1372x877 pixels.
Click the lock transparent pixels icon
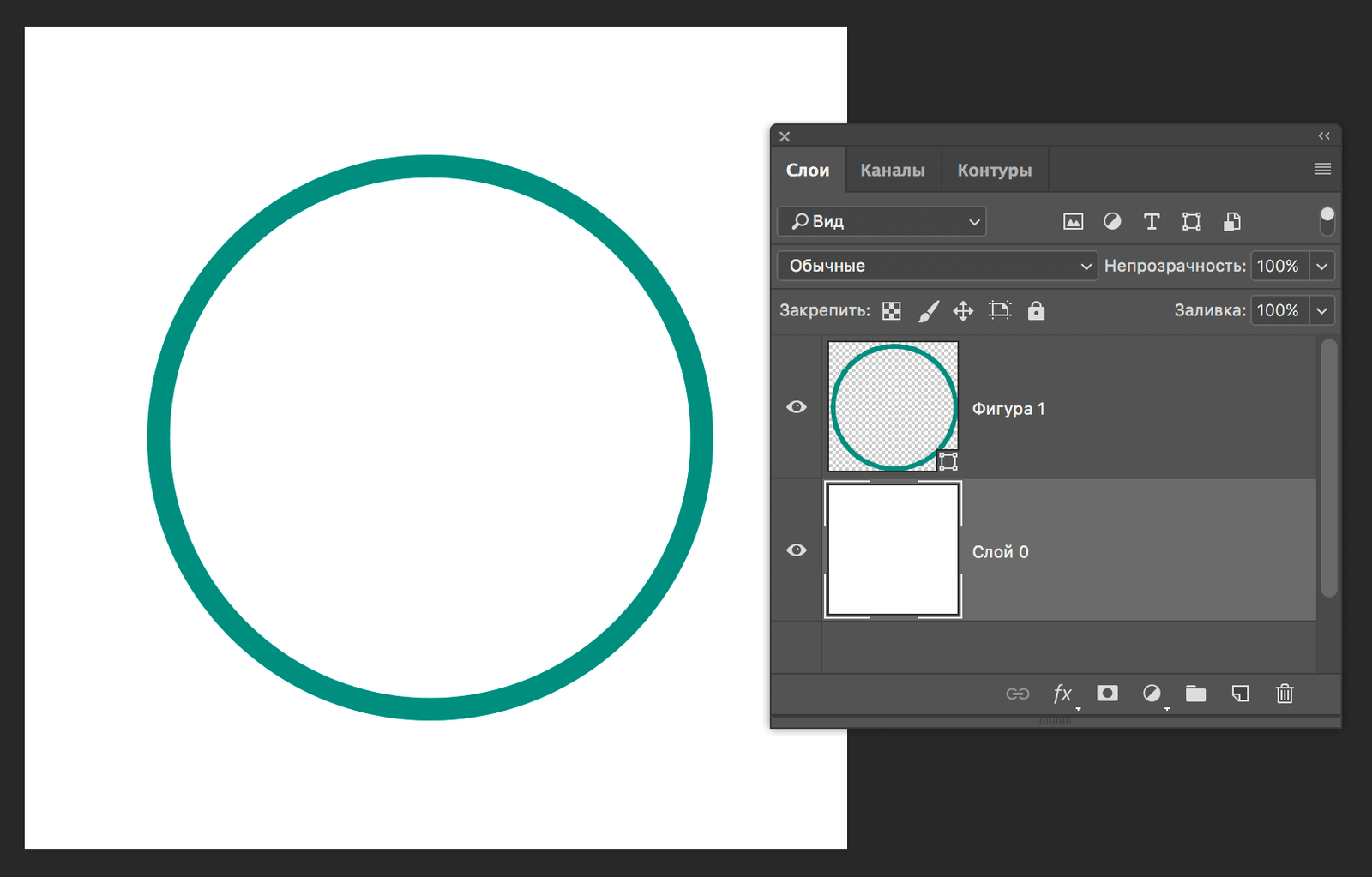[892, 311]
